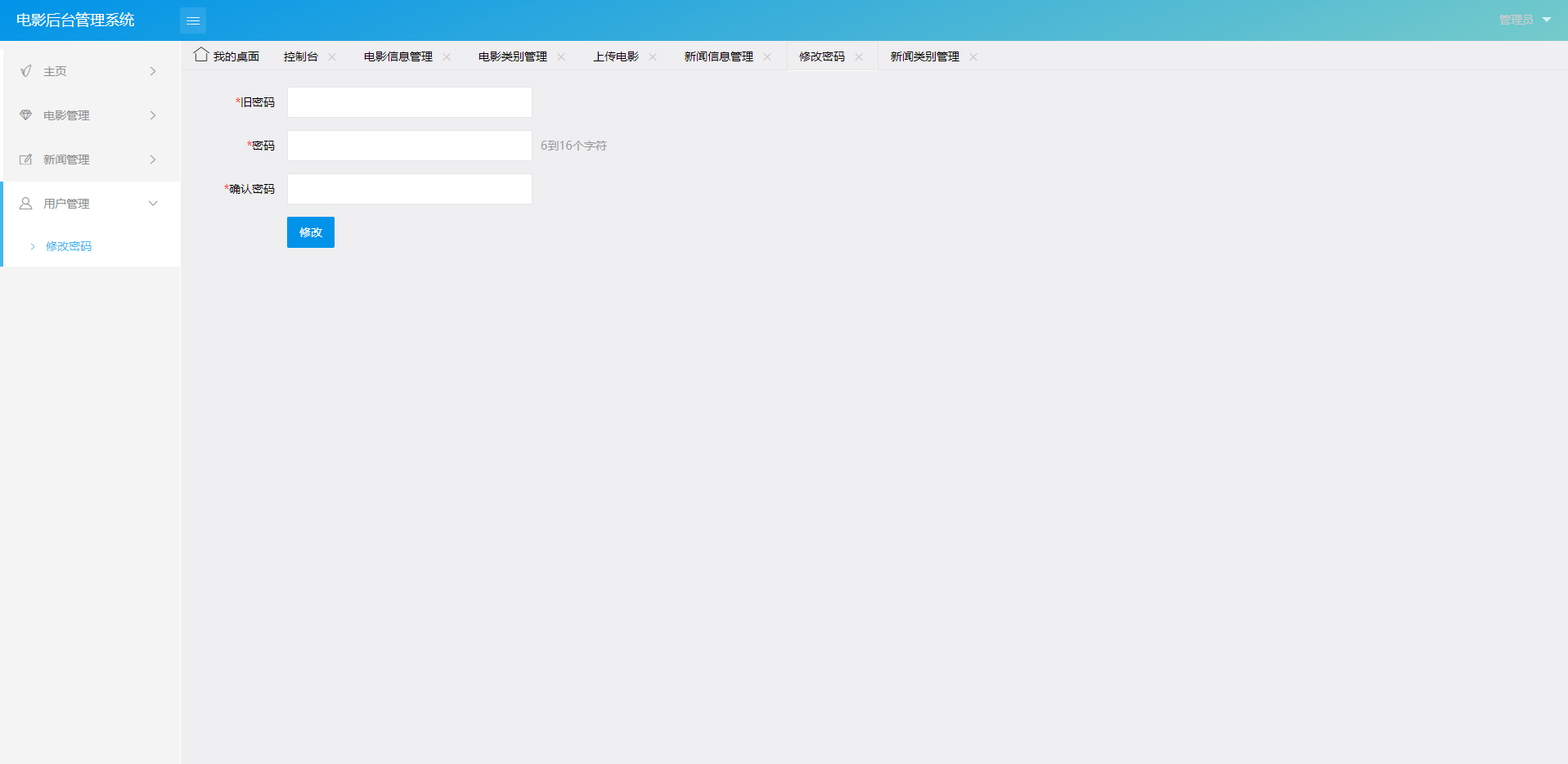
Task: Open the 新闻信息管理 tab
Action: 719,56
